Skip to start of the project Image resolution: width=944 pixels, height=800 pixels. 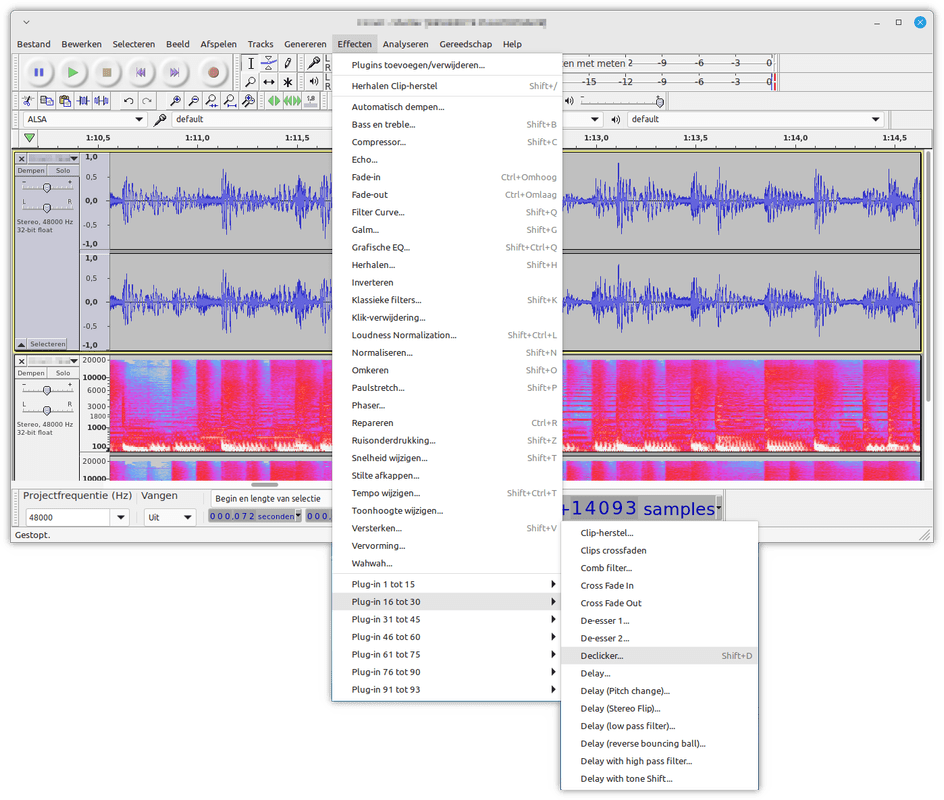point(140,72)
